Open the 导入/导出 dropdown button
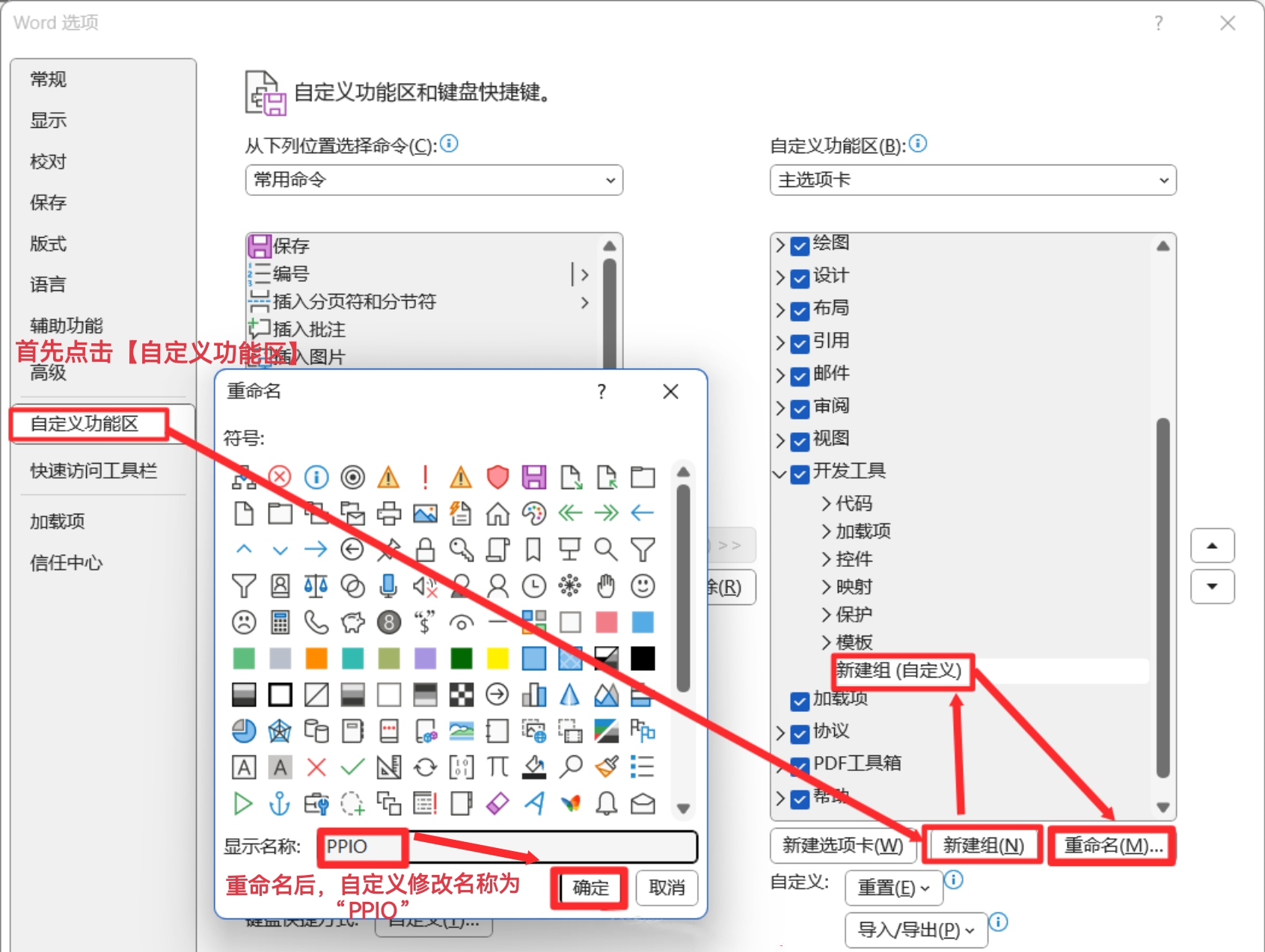This screenshot has width=1265, height=952. tap(916, 930)
